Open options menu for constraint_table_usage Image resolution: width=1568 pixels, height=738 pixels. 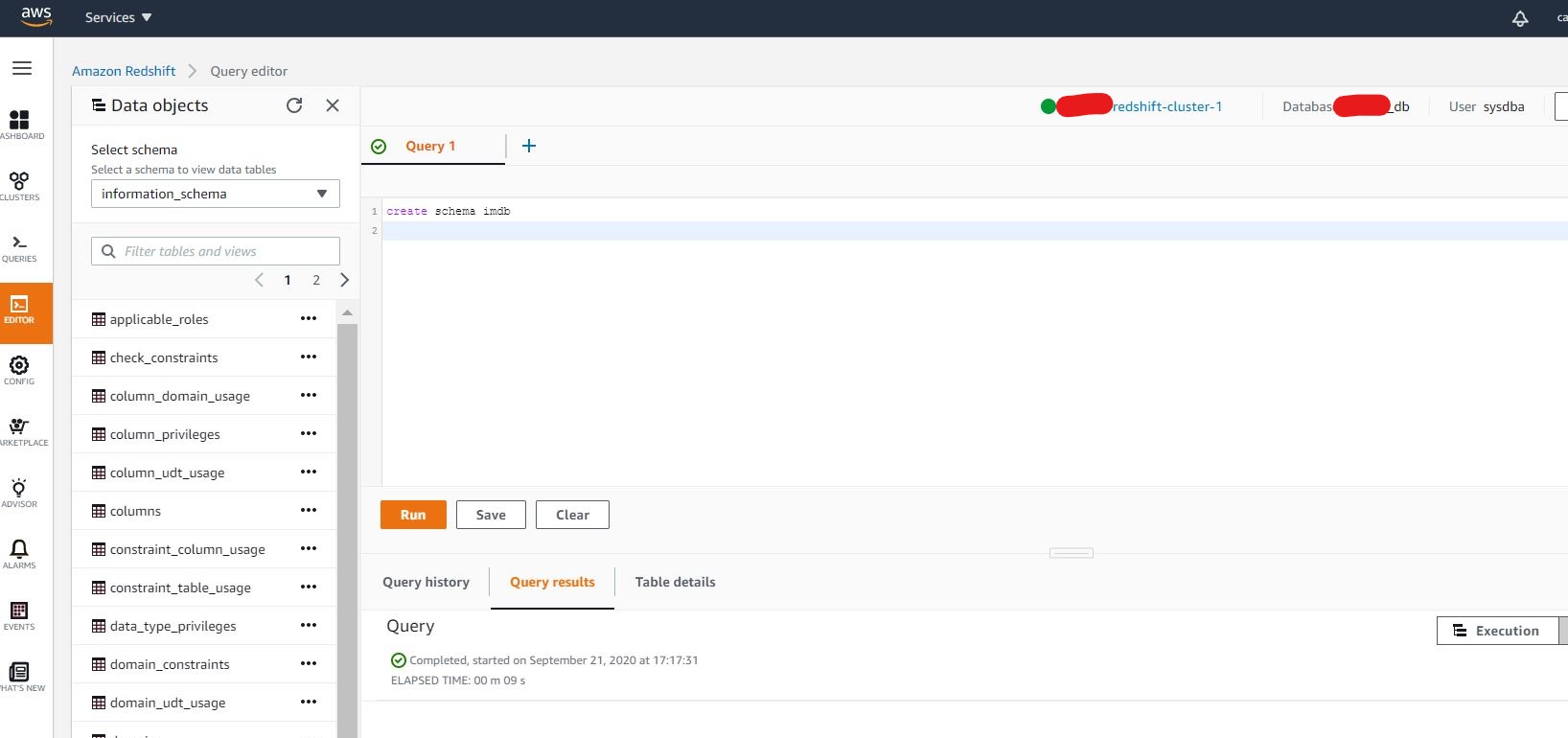309,587
